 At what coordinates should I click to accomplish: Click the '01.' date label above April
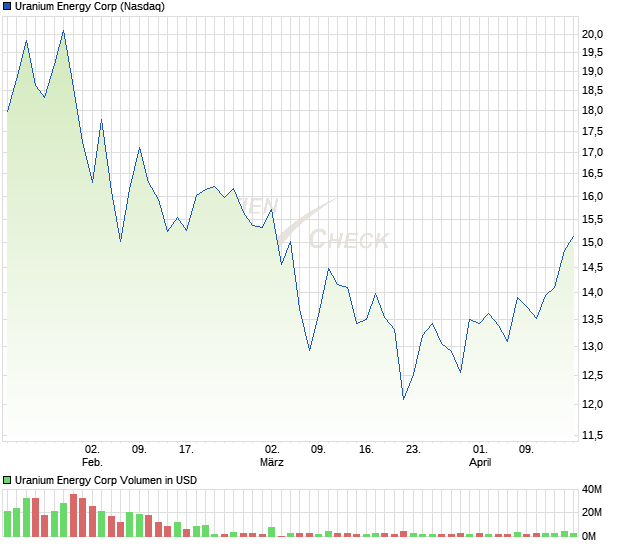pyautogui.click(x=480, y=450)
